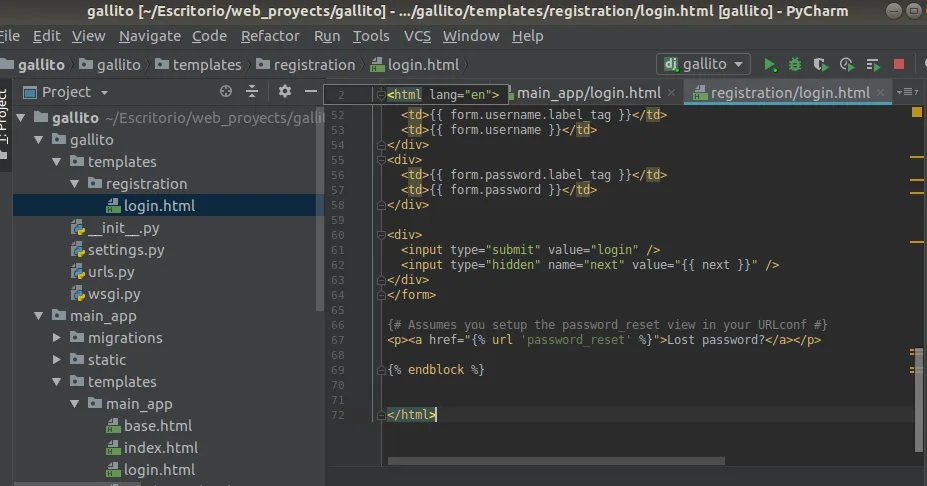Close the main_app/login.html tab
Viewport: 927px width, 486px height.
click(672, 93)
